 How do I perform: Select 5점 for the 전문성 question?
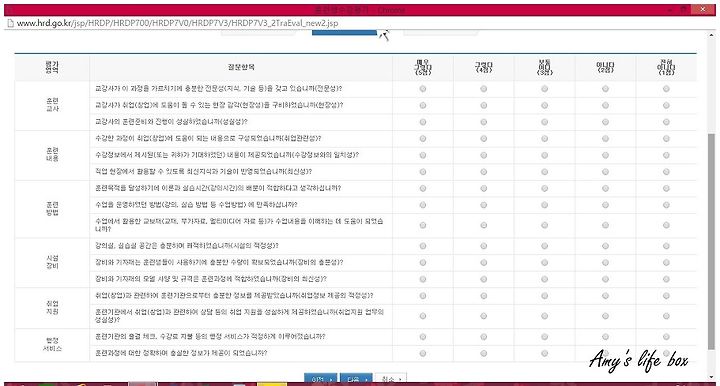tap(422, 89)
